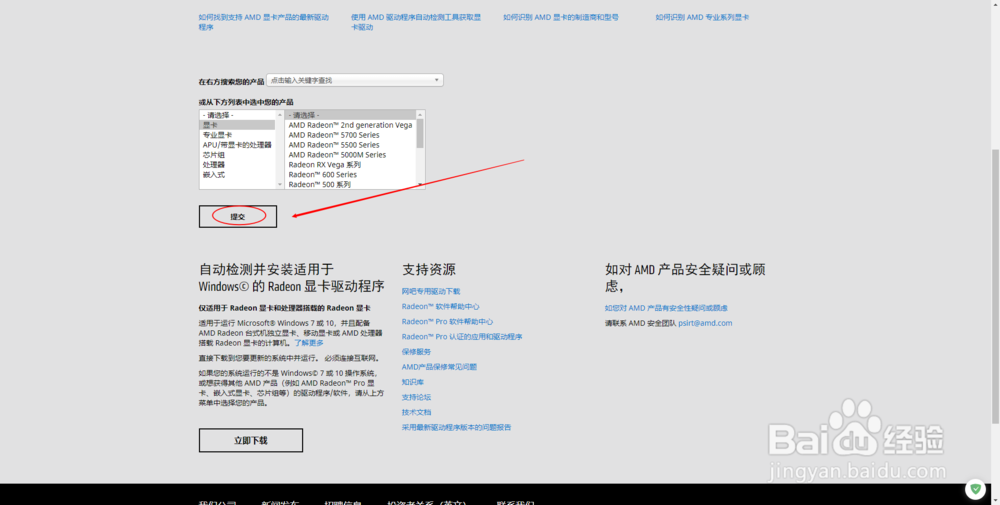Select 显卡 in the category list
The height and width of the screenshot is (505, 1000).
[x=237, y=125]
